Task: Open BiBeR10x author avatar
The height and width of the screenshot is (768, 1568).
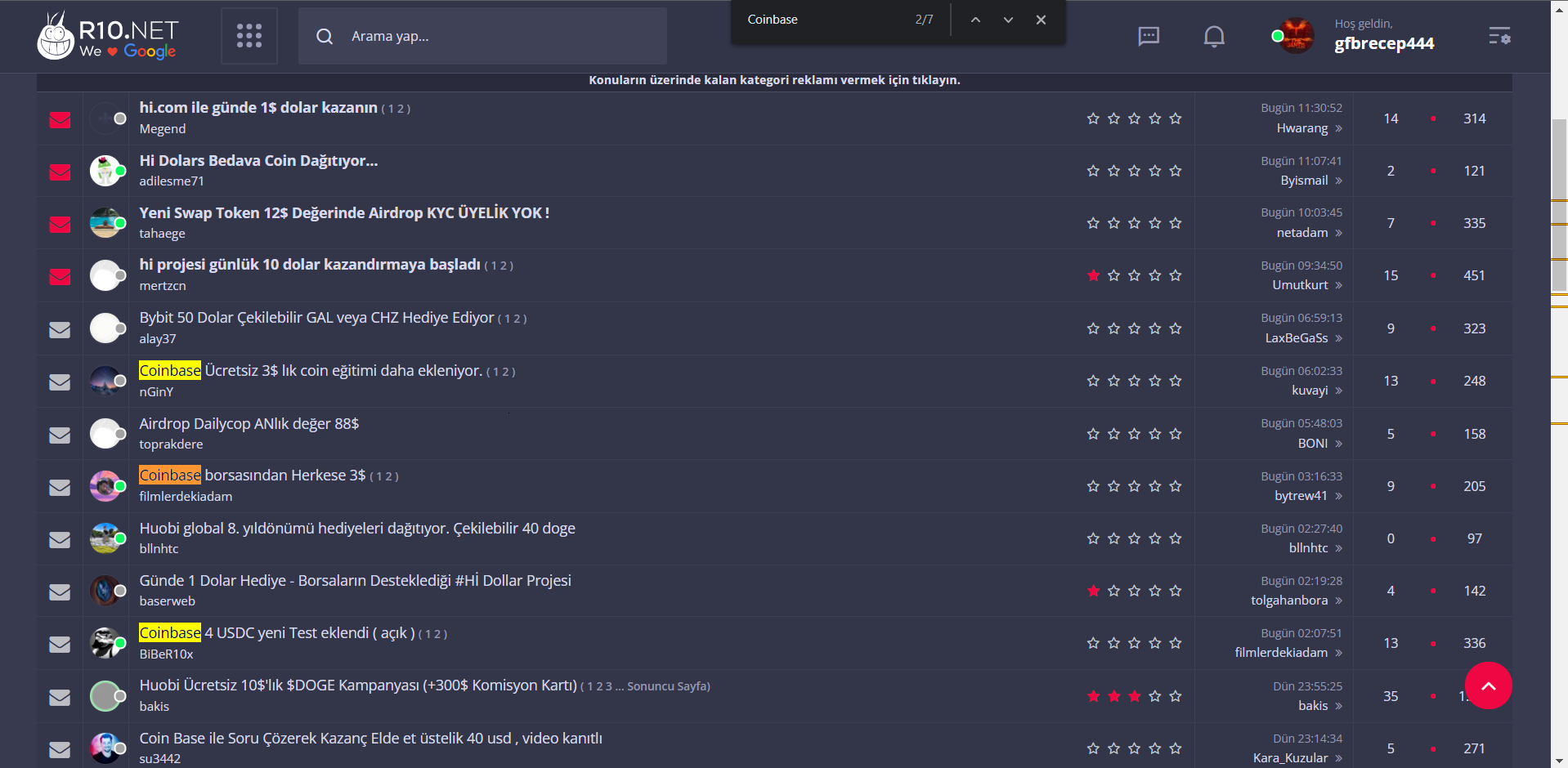Action: pos(106,643)
